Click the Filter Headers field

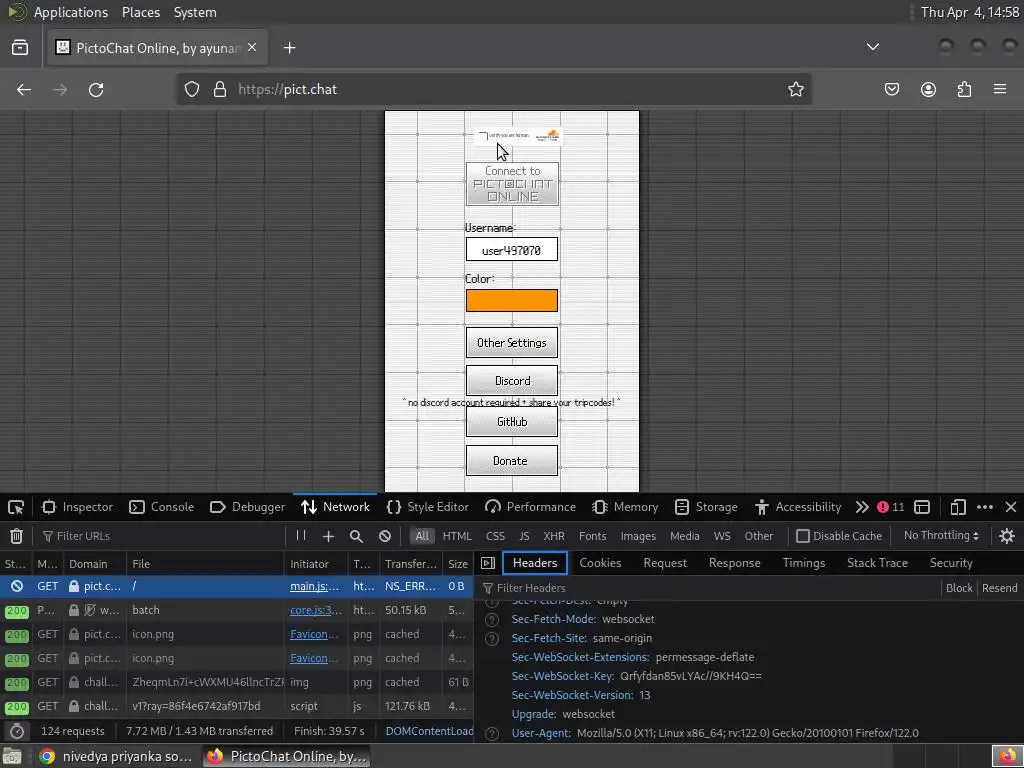click(709, 588)
